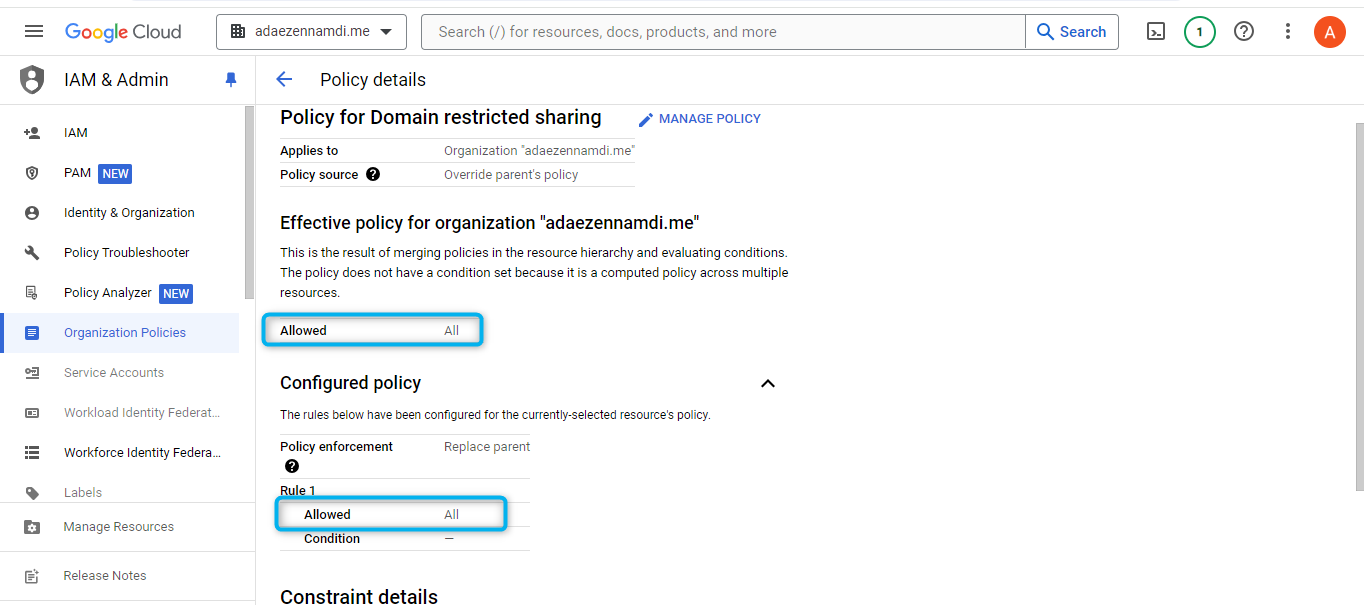Show Policy source help tooltip icon

click(373, 174)
